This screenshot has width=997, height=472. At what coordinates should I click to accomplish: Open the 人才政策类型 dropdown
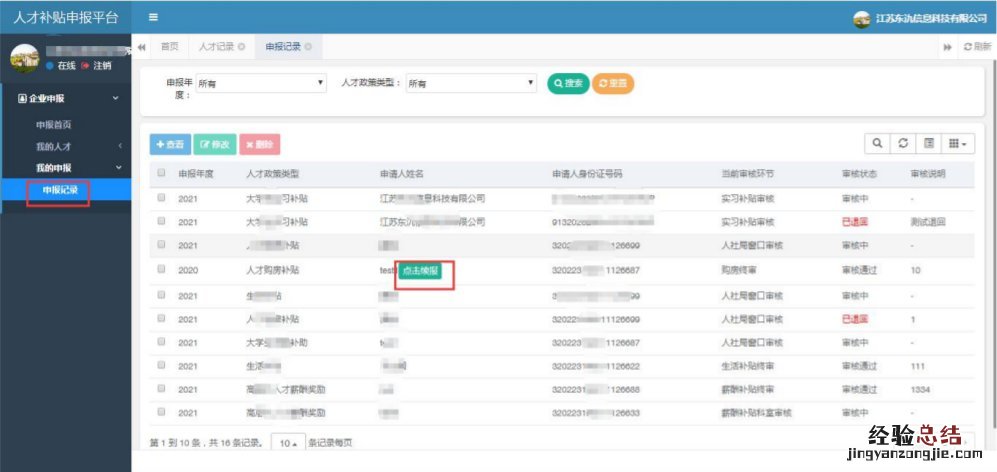pyautogui.click(x=471, y=84)
